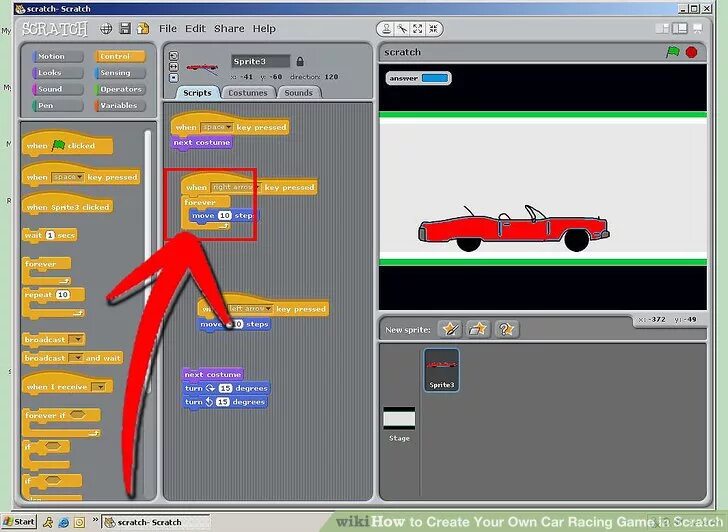Click the when Sprite3 clicked block
728x532 pixels.
[67, 204]
